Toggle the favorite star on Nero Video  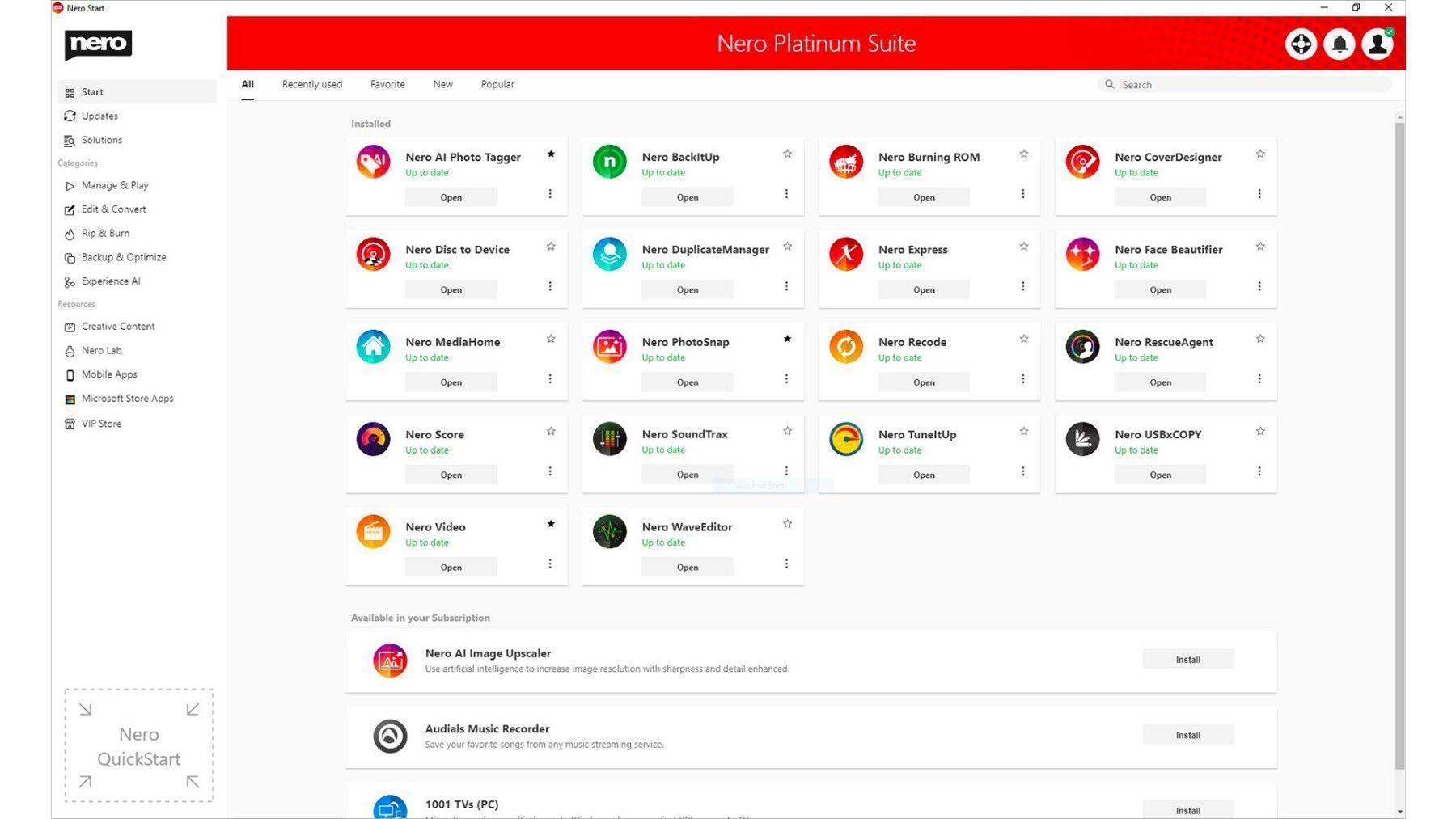[551, 524]
